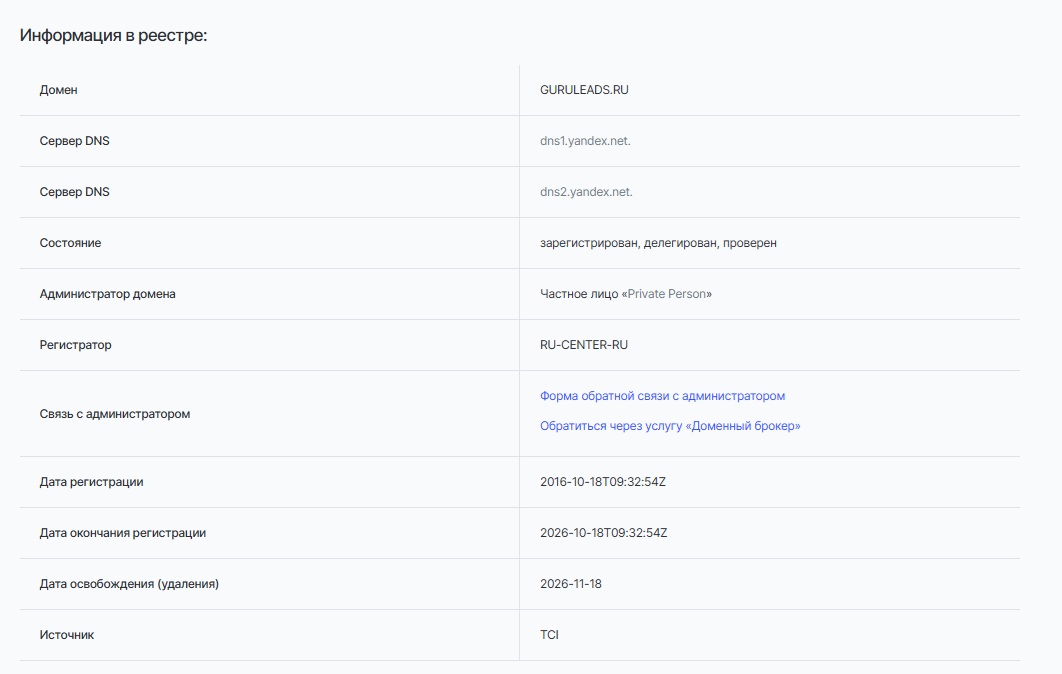Click the «Домен» row label
Image resolution: width=1062 pixels, height=674 pixels.
(58, 90)
